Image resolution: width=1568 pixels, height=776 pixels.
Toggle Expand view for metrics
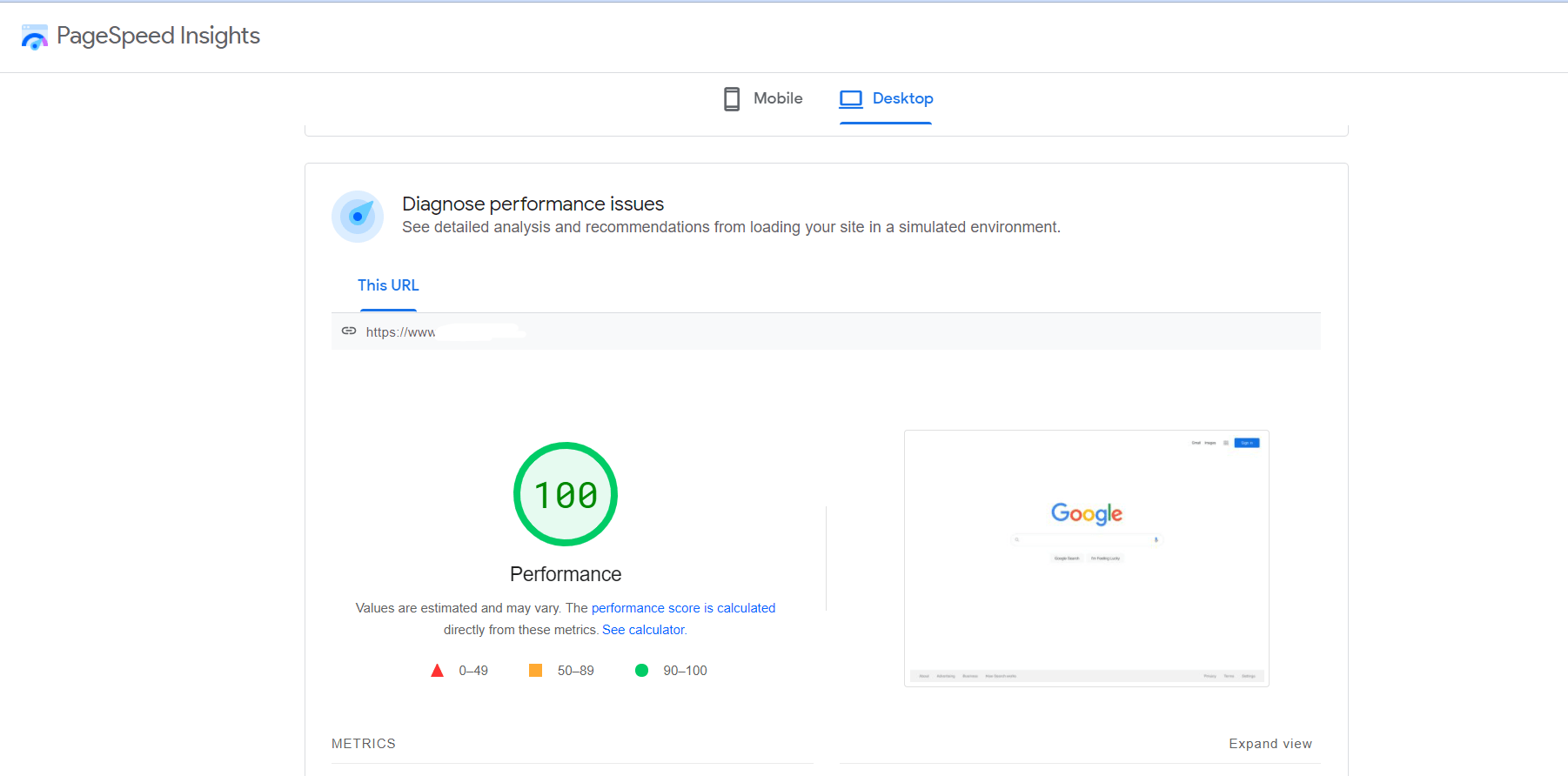click(x=1270, y=744)
